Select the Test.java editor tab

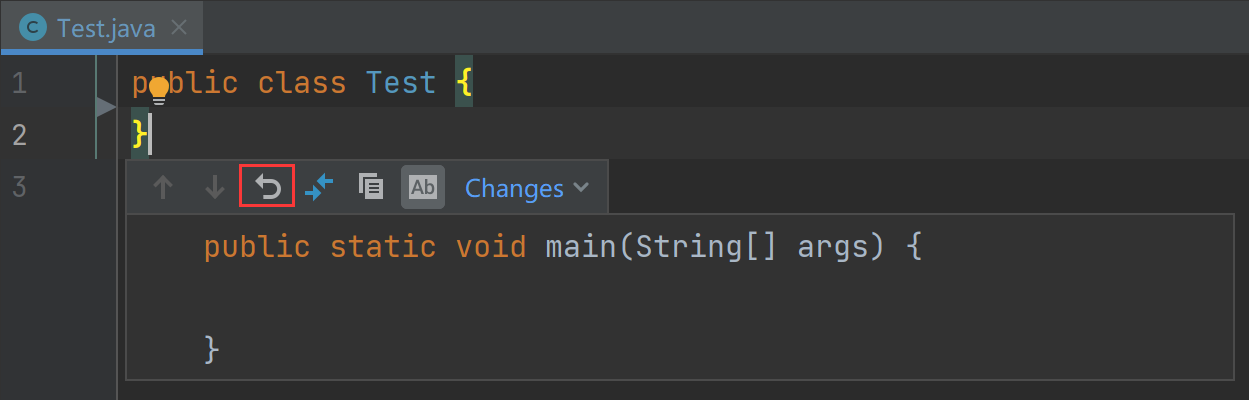tap(105, 27)
